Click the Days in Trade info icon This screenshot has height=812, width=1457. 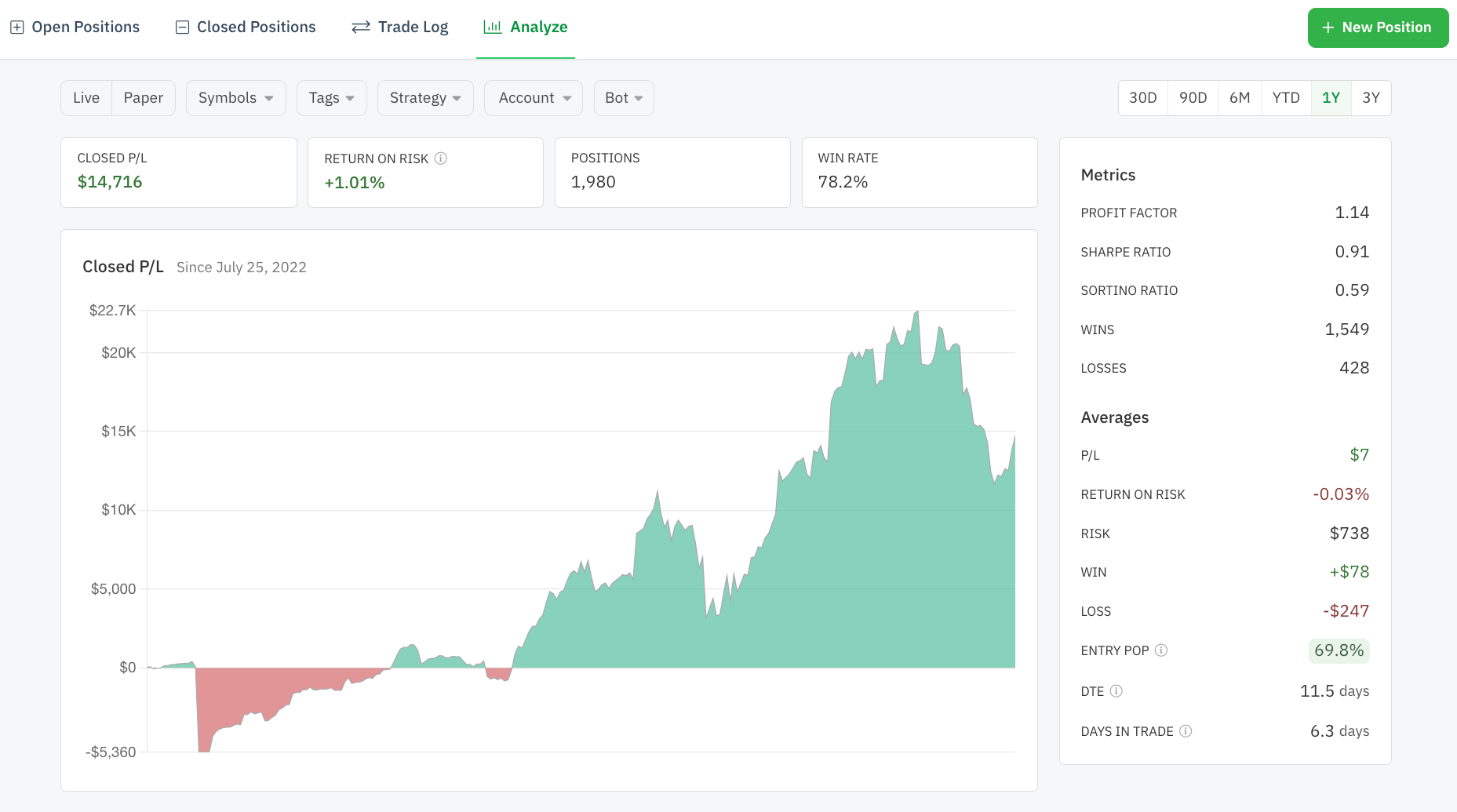point(1185,730)
